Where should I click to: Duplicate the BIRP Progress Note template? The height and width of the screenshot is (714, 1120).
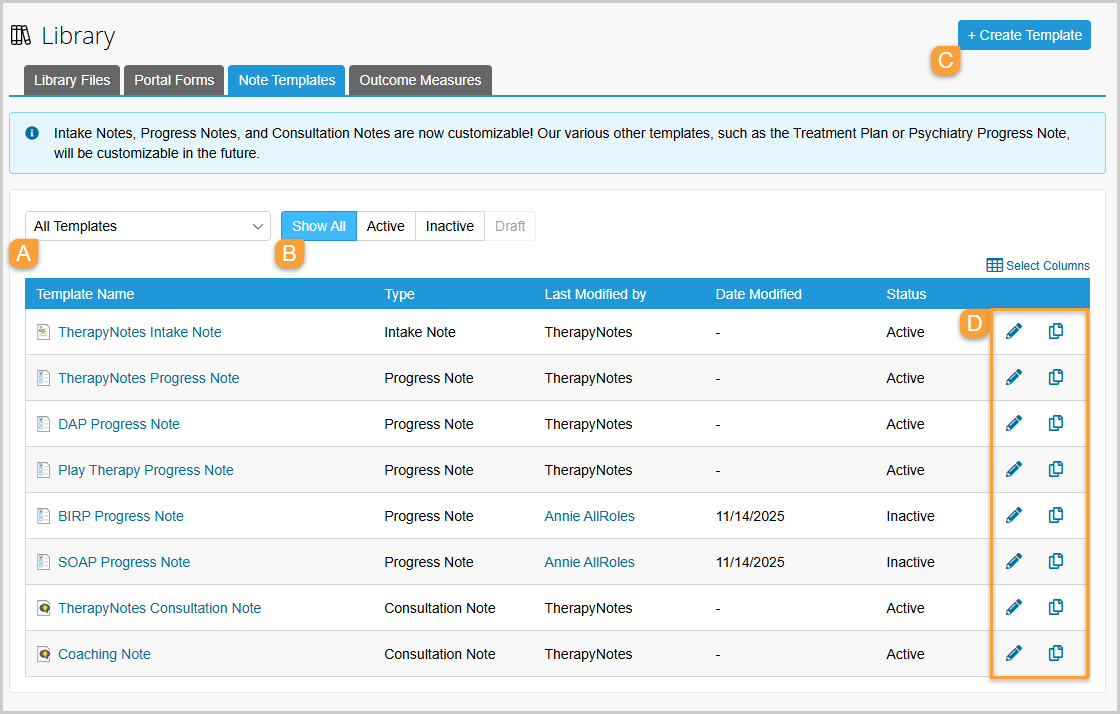1056,516
